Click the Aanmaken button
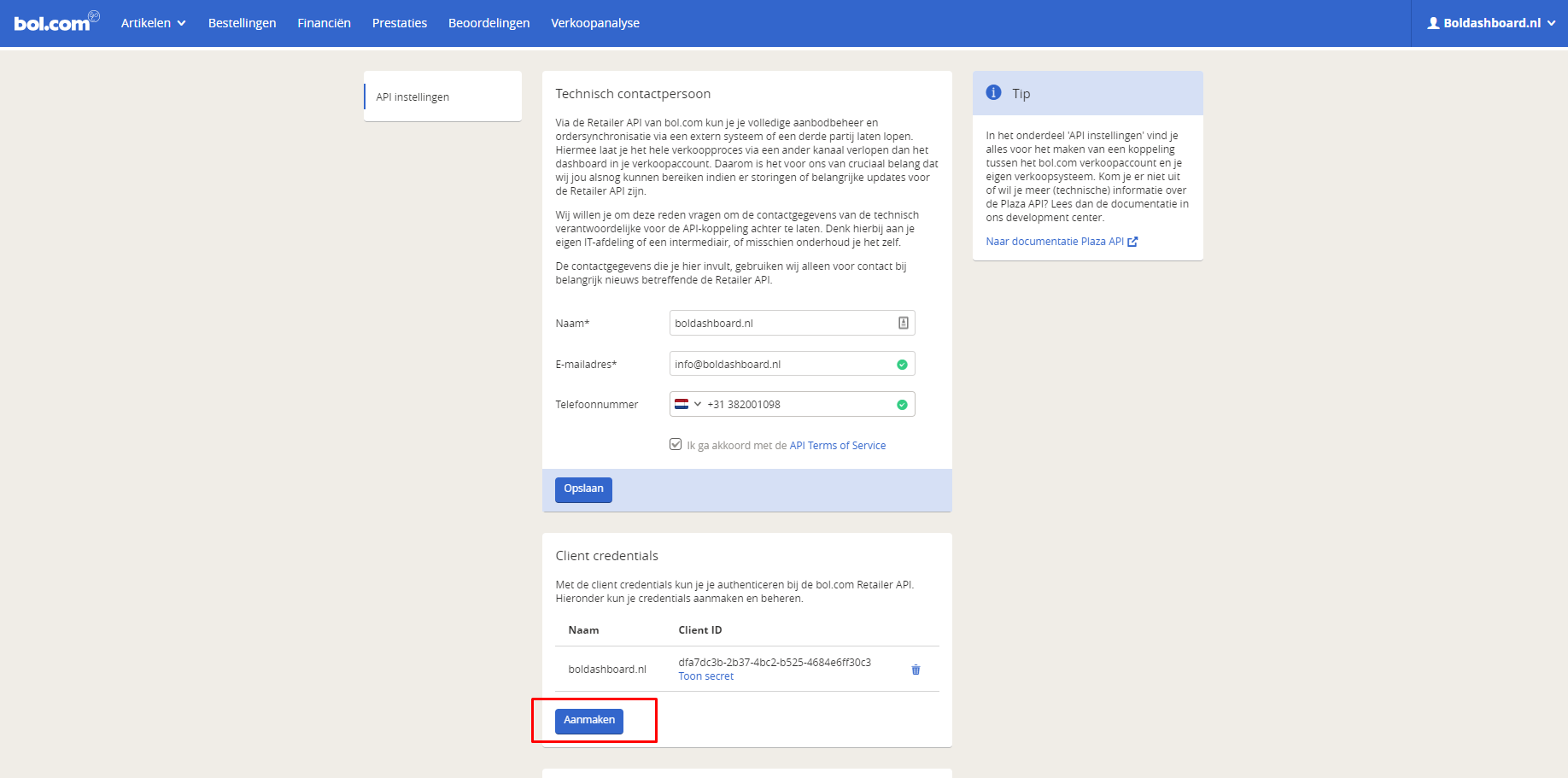Viewport: 1568px width, 778px height. click(588, 721)
